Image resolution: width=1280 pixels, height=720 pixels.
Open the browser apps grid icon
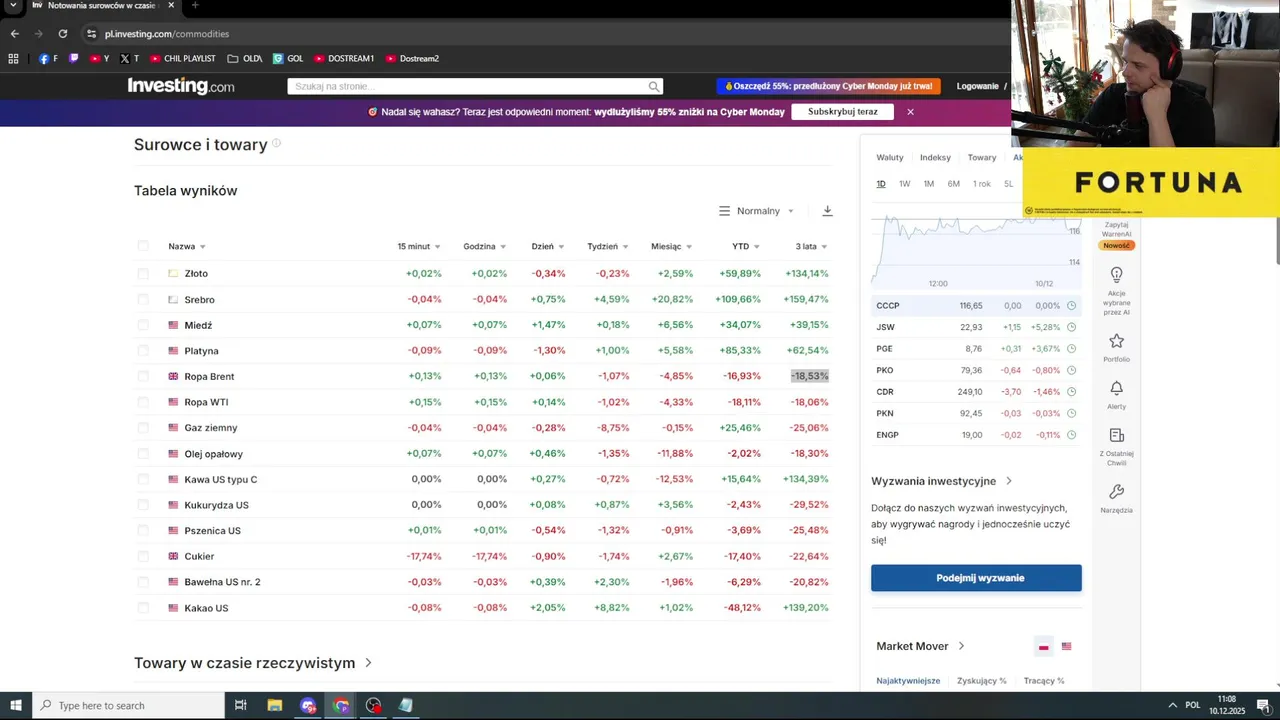pos(13,58)
